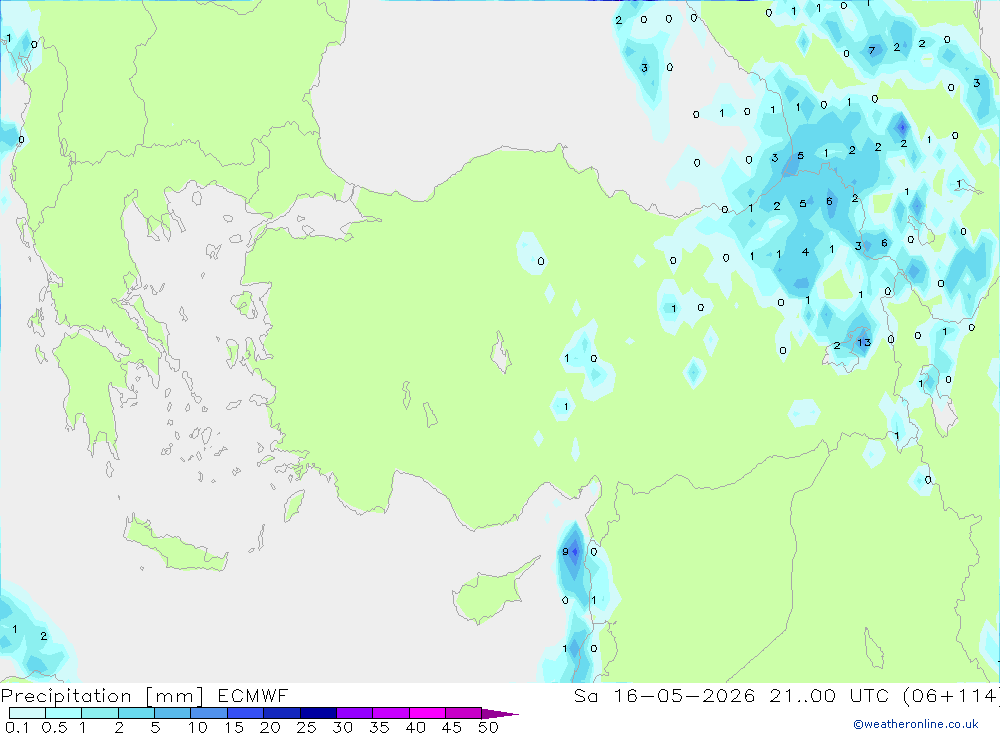Click the '(06+114)' forecast run text
Image resolution: width=1000 pixels, height=733 pixels.
click(951, 695)
